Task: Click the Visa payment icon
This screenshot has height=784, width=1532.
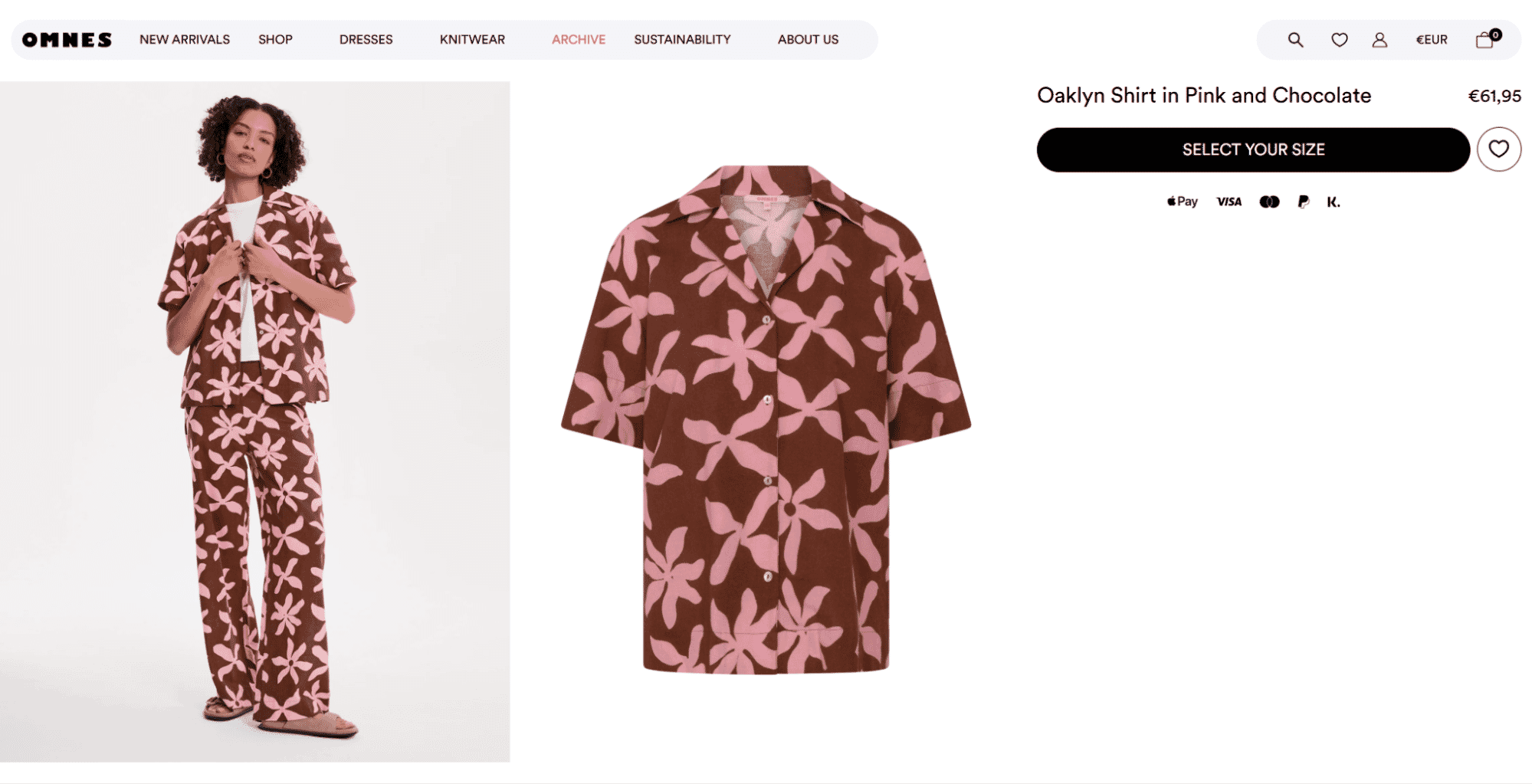Action: 1229,202
